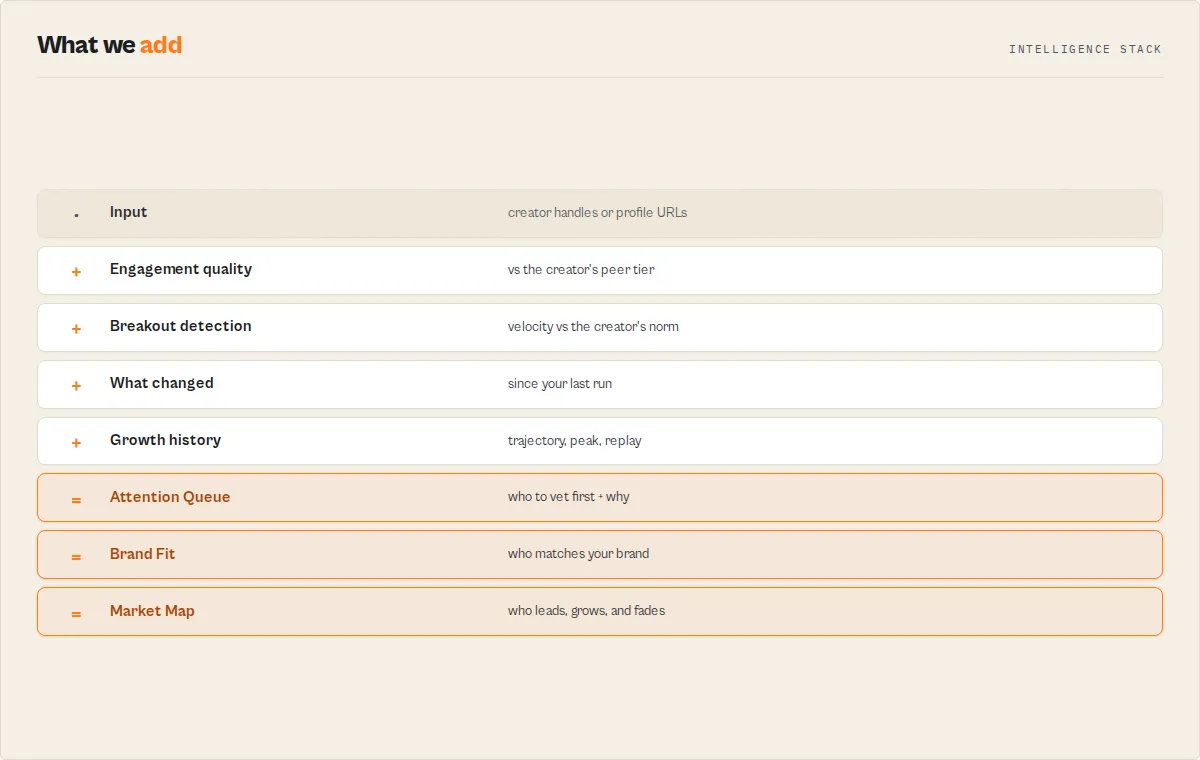Click the equals icon beside Market Map

point(76,614)
